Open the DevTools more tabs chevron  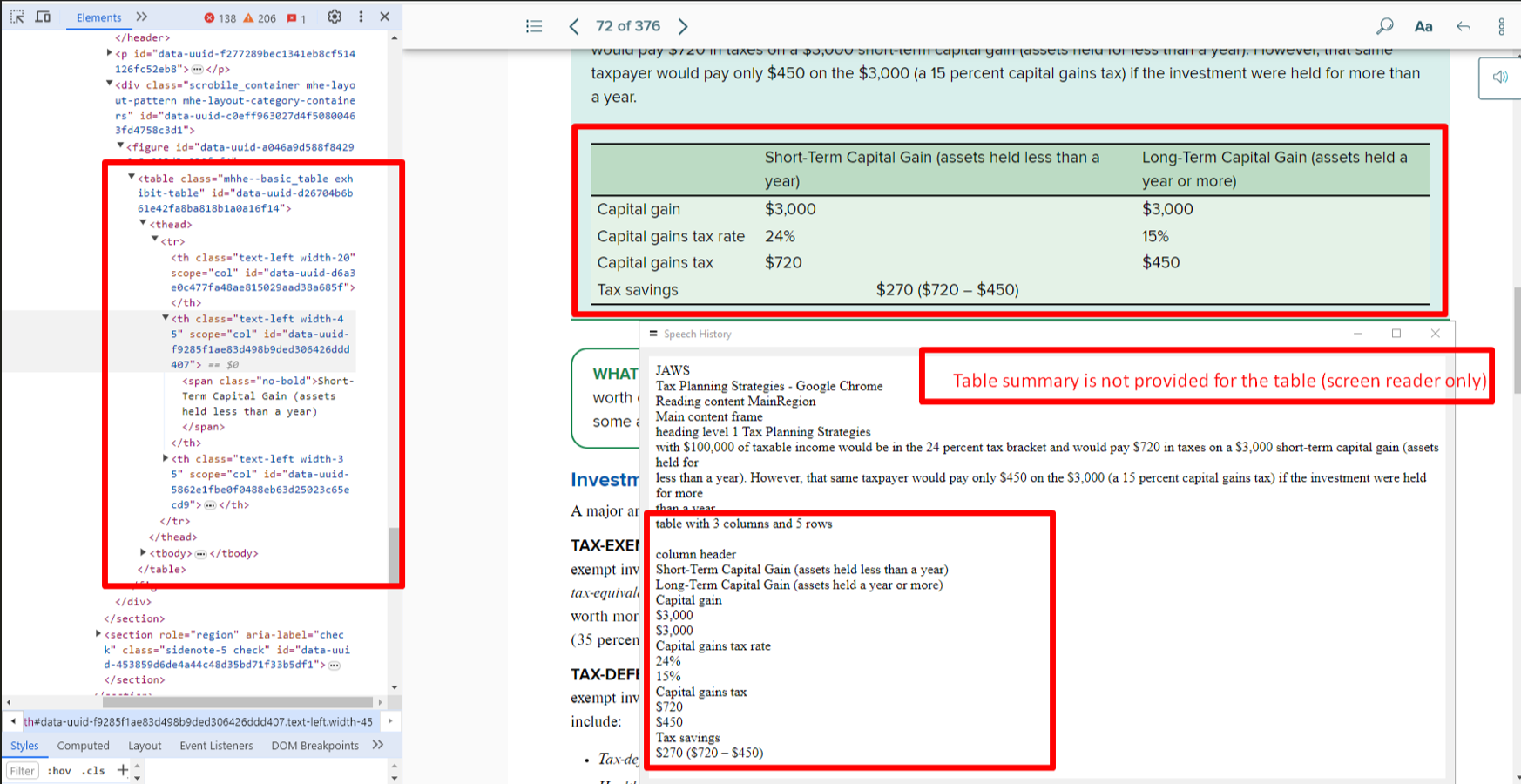(142, 17)
